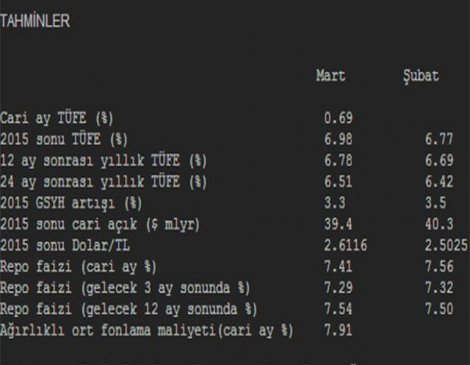Select the 2.5025 Şubat value
This screenshot has height=365, width=470.
point(446,245)
